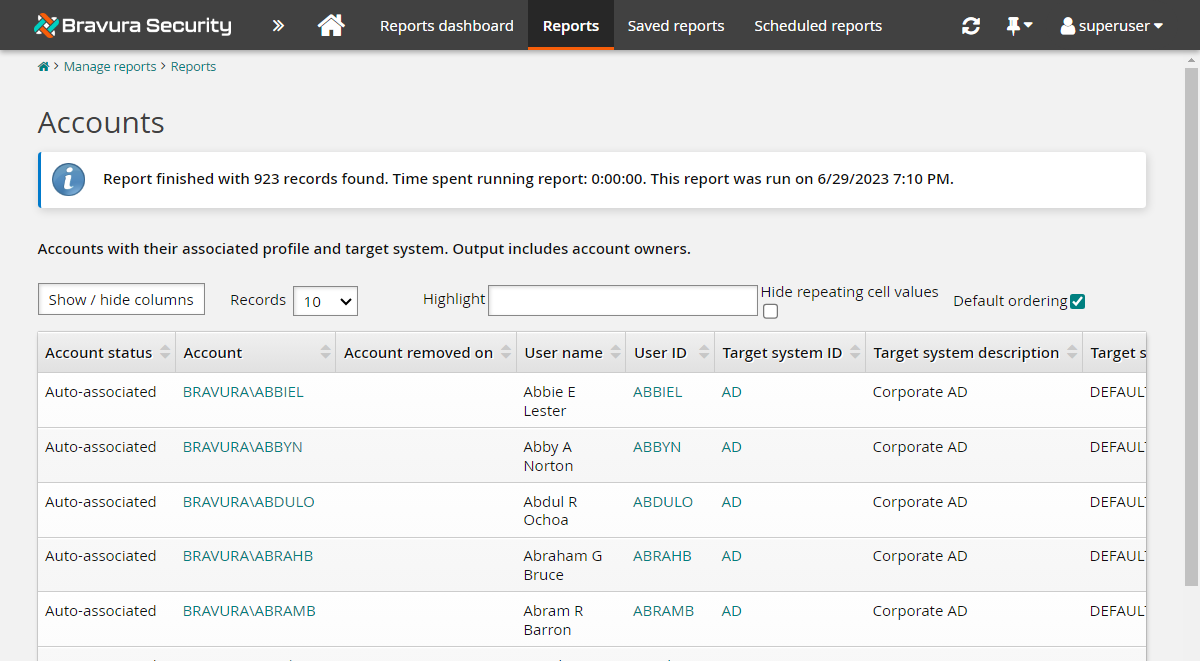Image resolution: width=1200 pixels, height=661 pixels.
Task: Expand the collapsed navigation double-chevron
Action: click(277, 25)
